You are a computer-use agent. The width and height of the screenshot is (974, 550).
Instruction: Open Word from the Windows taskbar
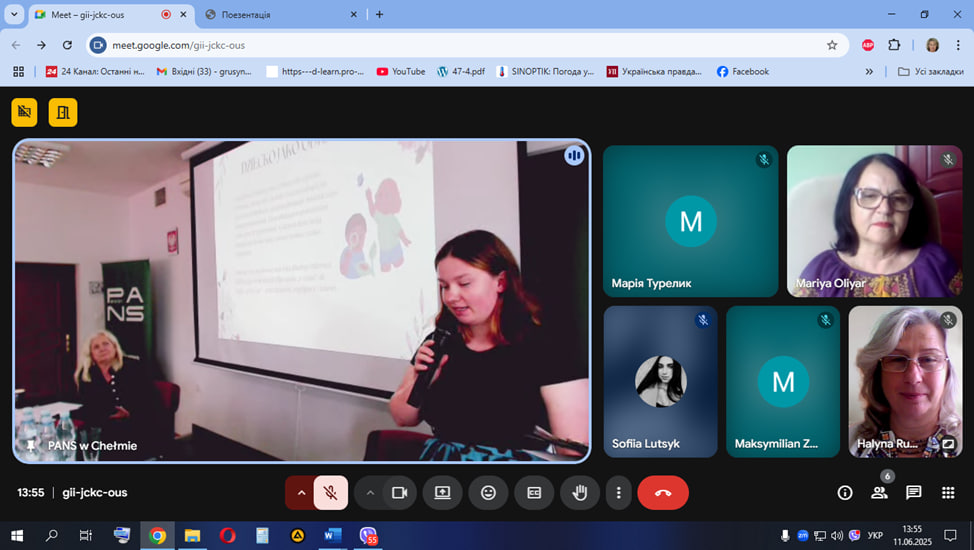332,536
